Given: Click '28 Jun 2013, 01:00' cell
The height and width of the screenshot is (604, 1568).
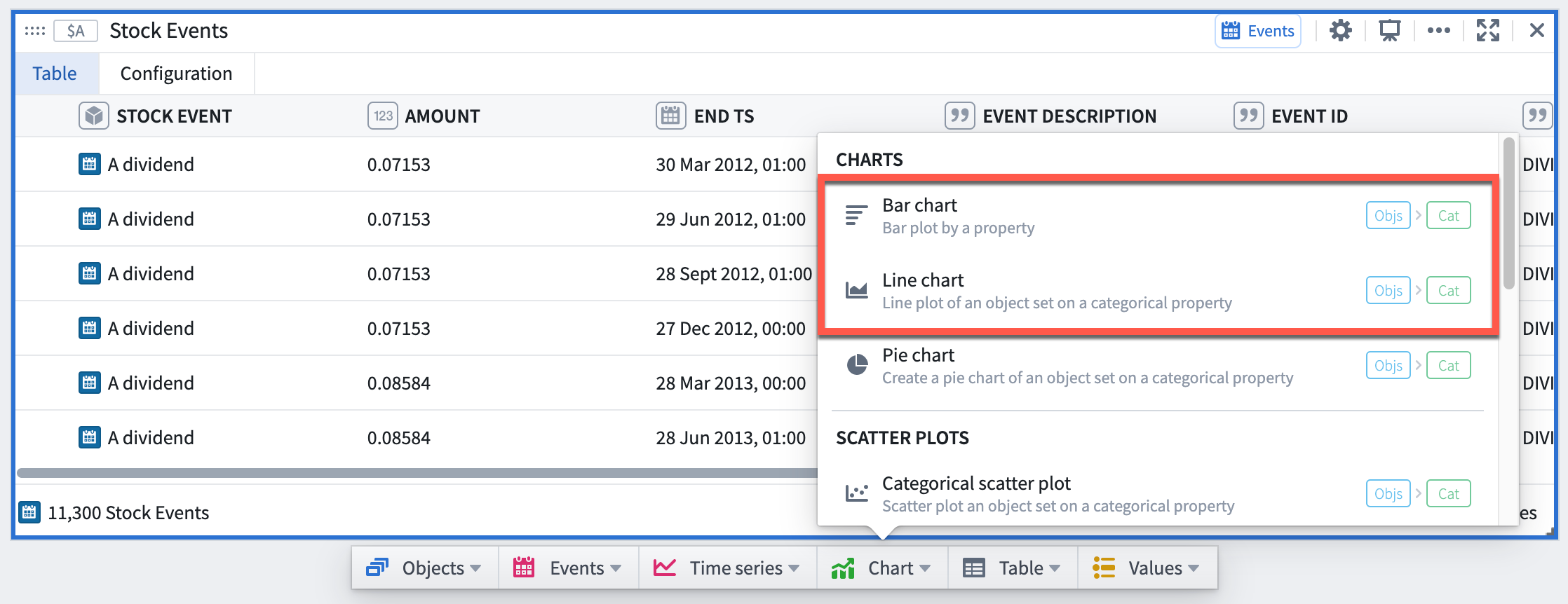Looking at the screenshot, I should point(731,438).
